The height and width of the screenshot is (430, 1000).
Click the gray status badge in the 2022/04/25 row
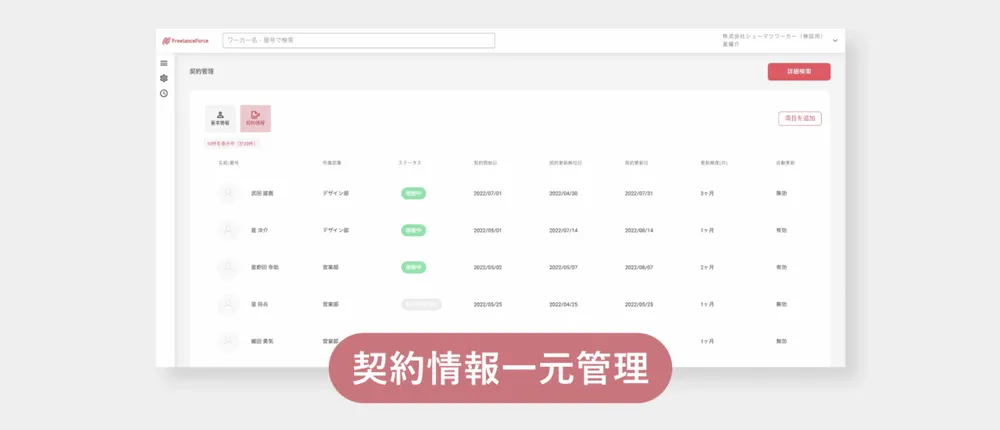[421, 304]
